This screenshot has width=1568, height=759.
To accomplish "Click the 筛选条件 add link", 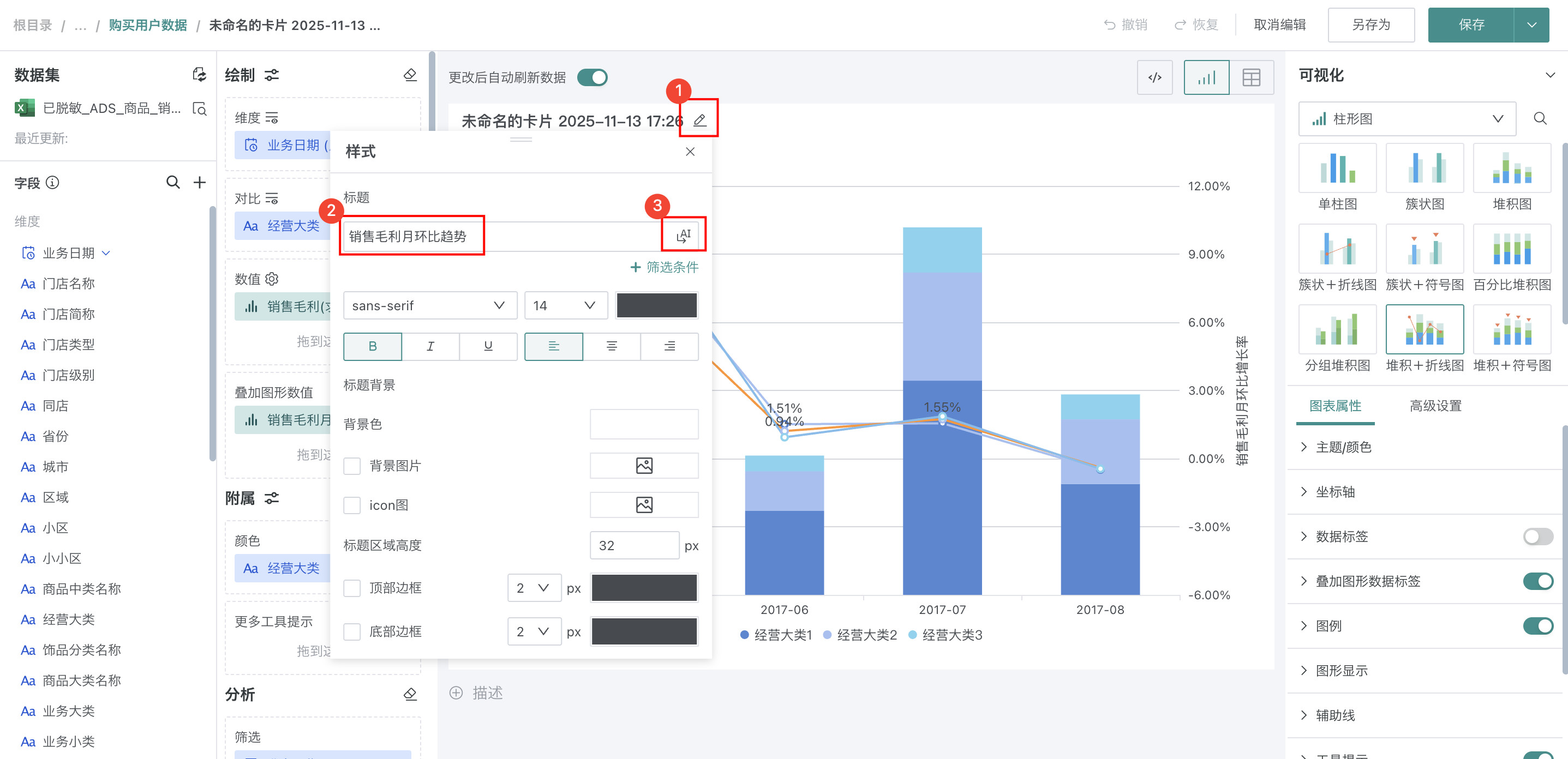I will (664, 267).
